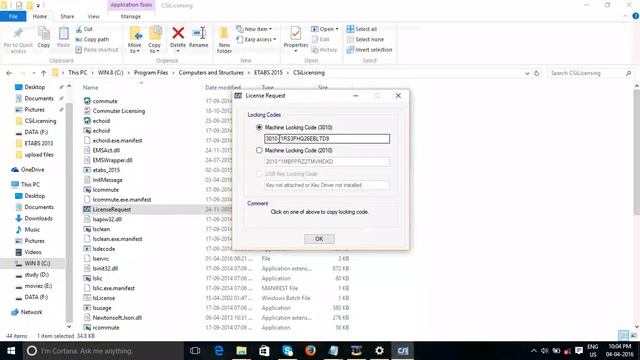Switch to large icons view button

[x=633, y=336]
